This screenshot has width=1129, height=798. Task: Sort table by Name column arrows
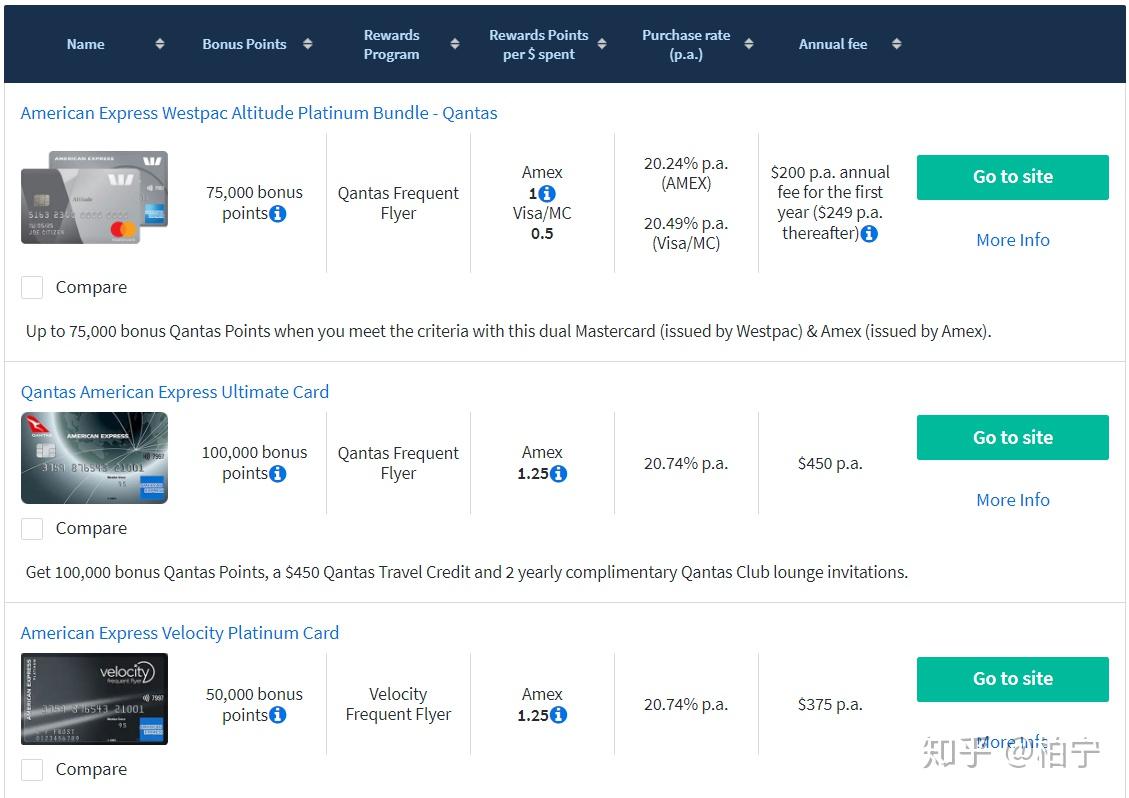(160, 44)
